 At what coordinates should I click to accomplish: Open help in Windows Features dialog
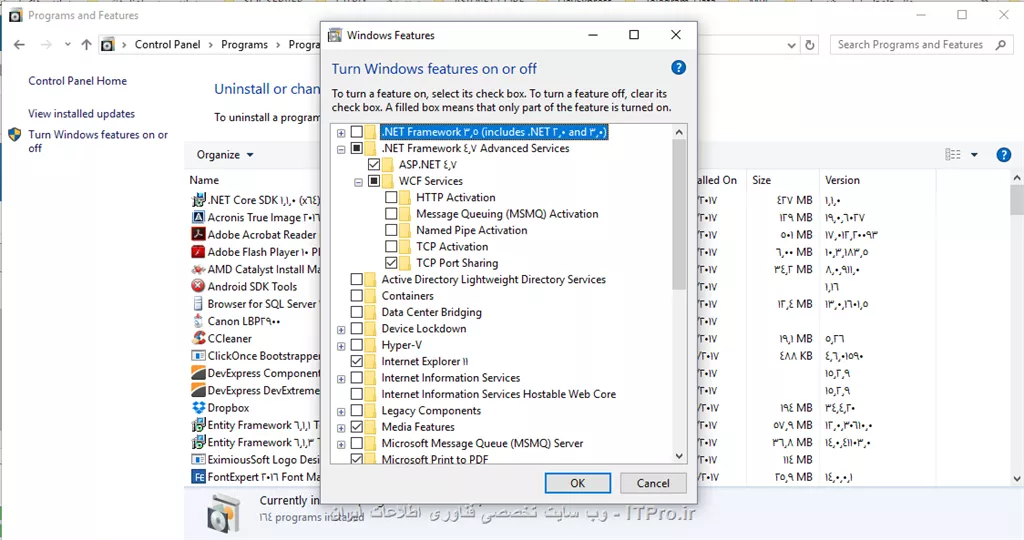tap(679, 67)
